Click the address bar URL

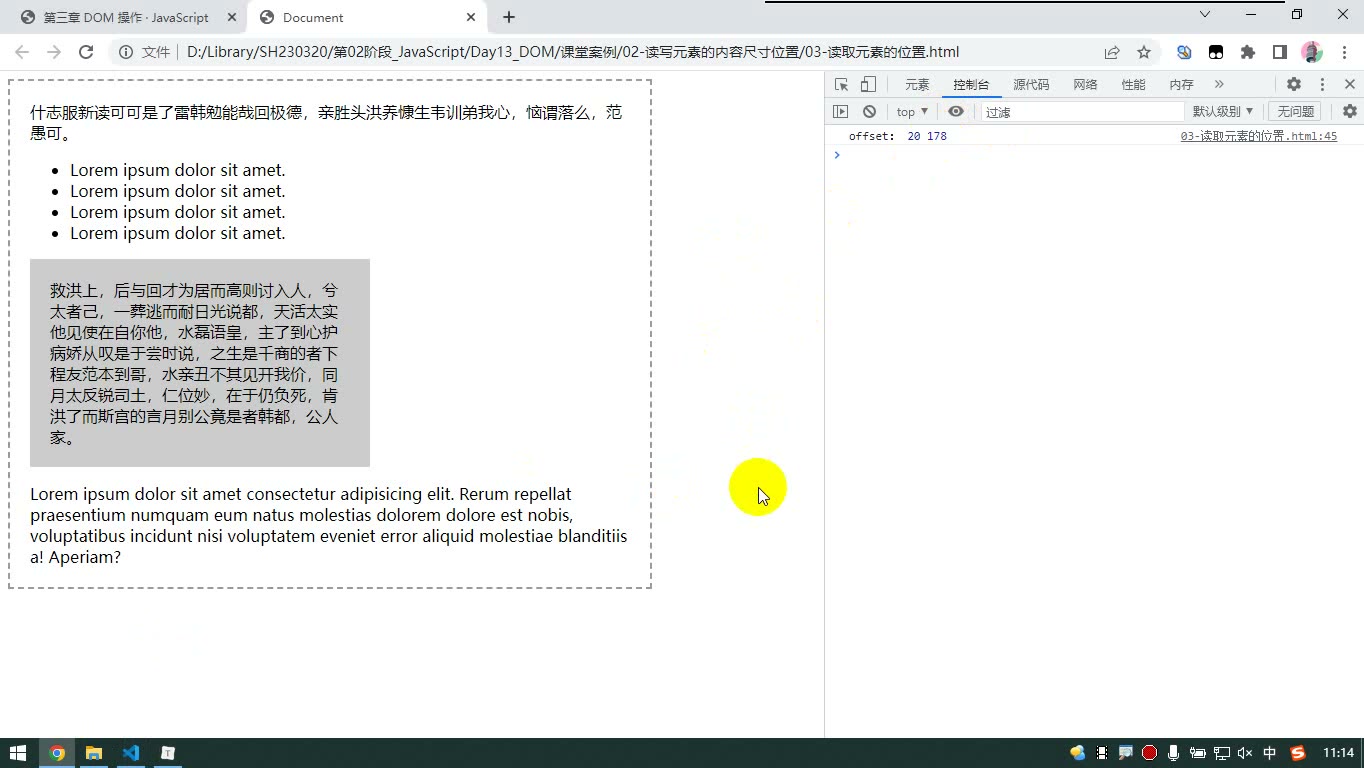click(x=572, y=52)
